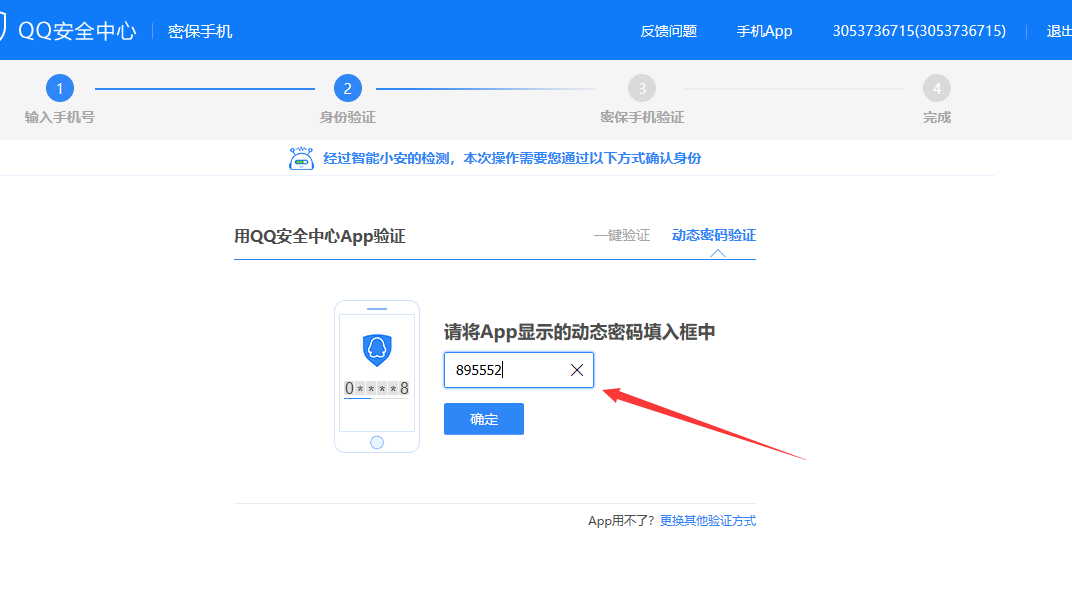Open 更换其他验证方式 link
The image size is (1072, 608).
click(708, 520)
